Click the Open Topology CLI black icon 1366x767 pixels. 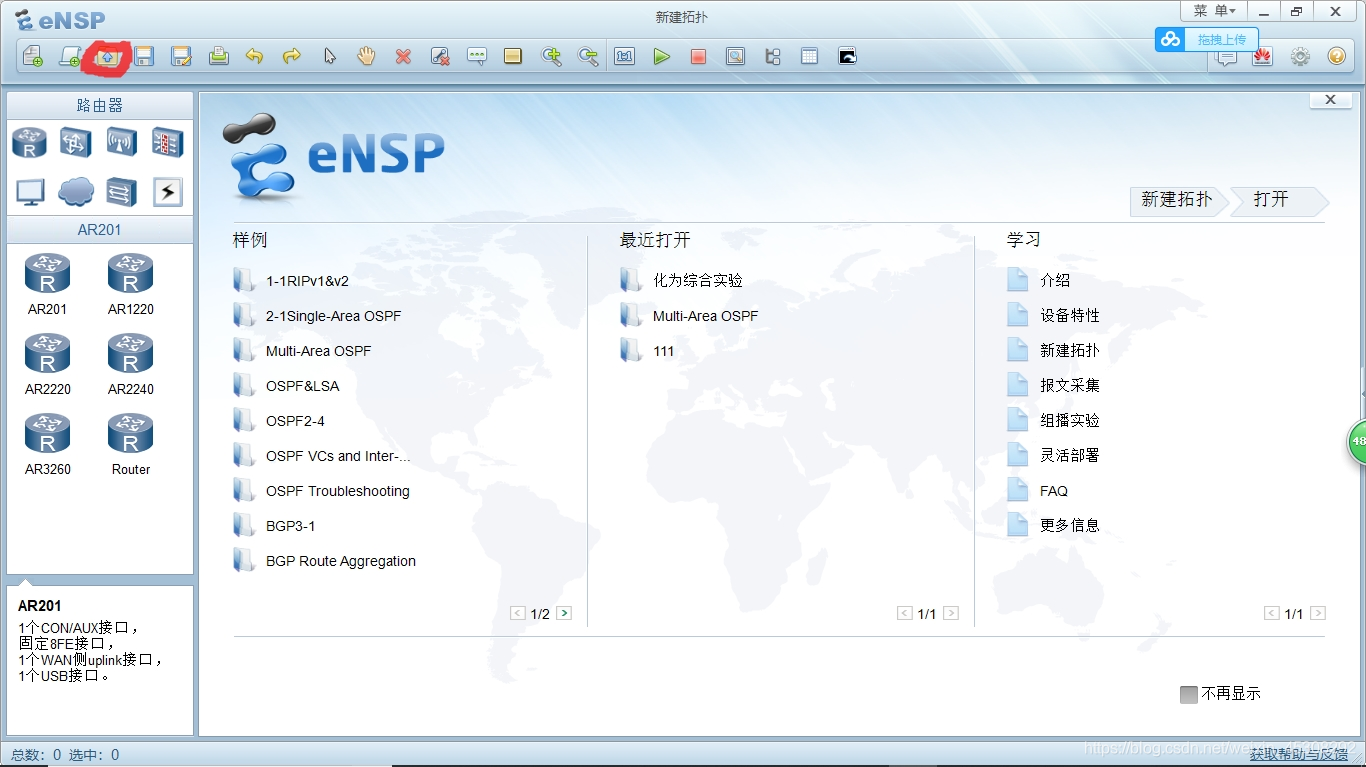847,57
